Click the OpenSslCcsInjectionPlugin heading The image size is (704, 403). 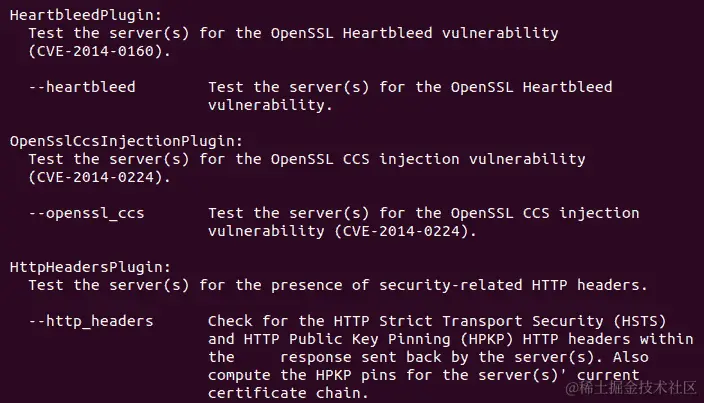pos(126,141)
